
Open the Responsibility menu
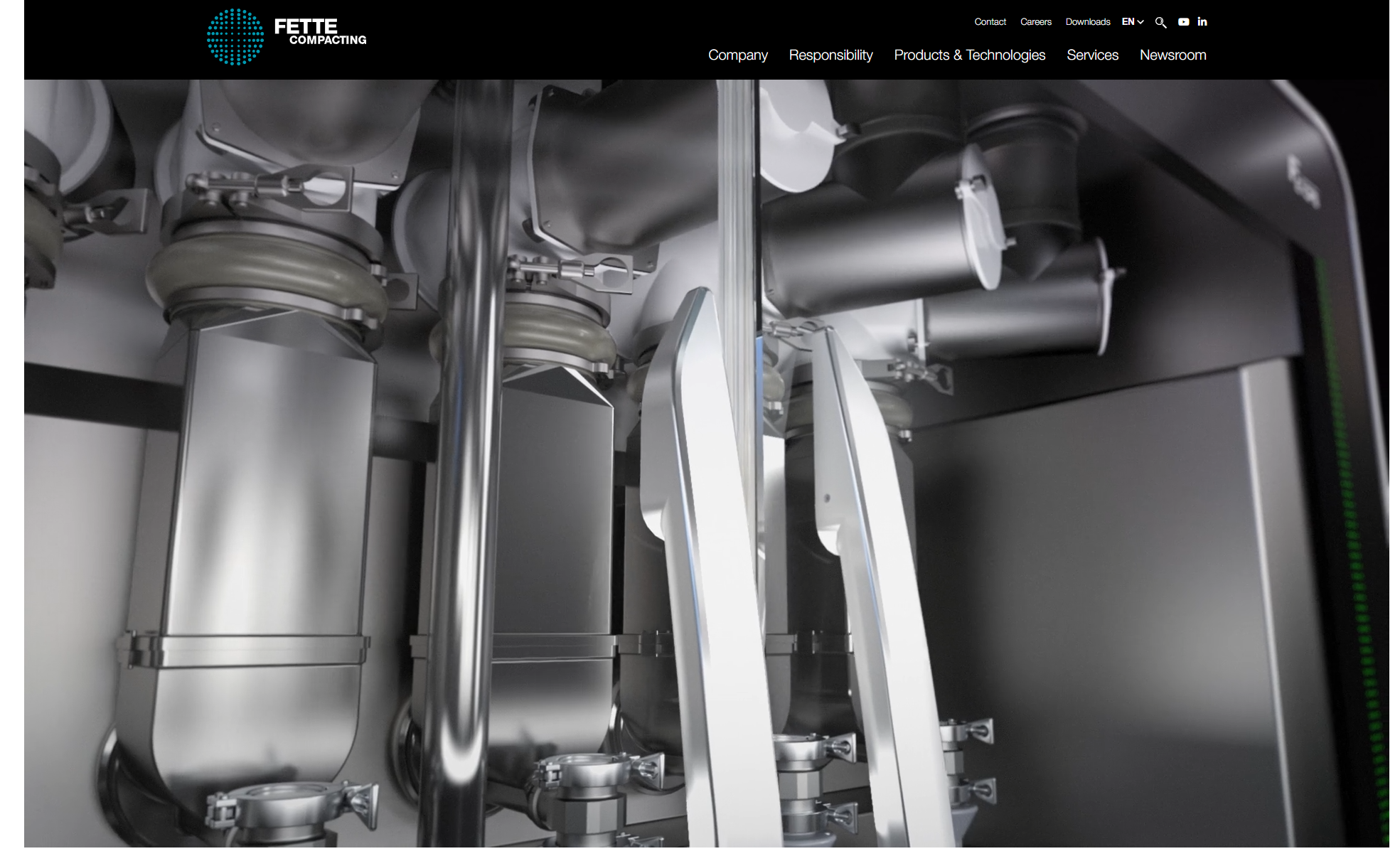830,55
